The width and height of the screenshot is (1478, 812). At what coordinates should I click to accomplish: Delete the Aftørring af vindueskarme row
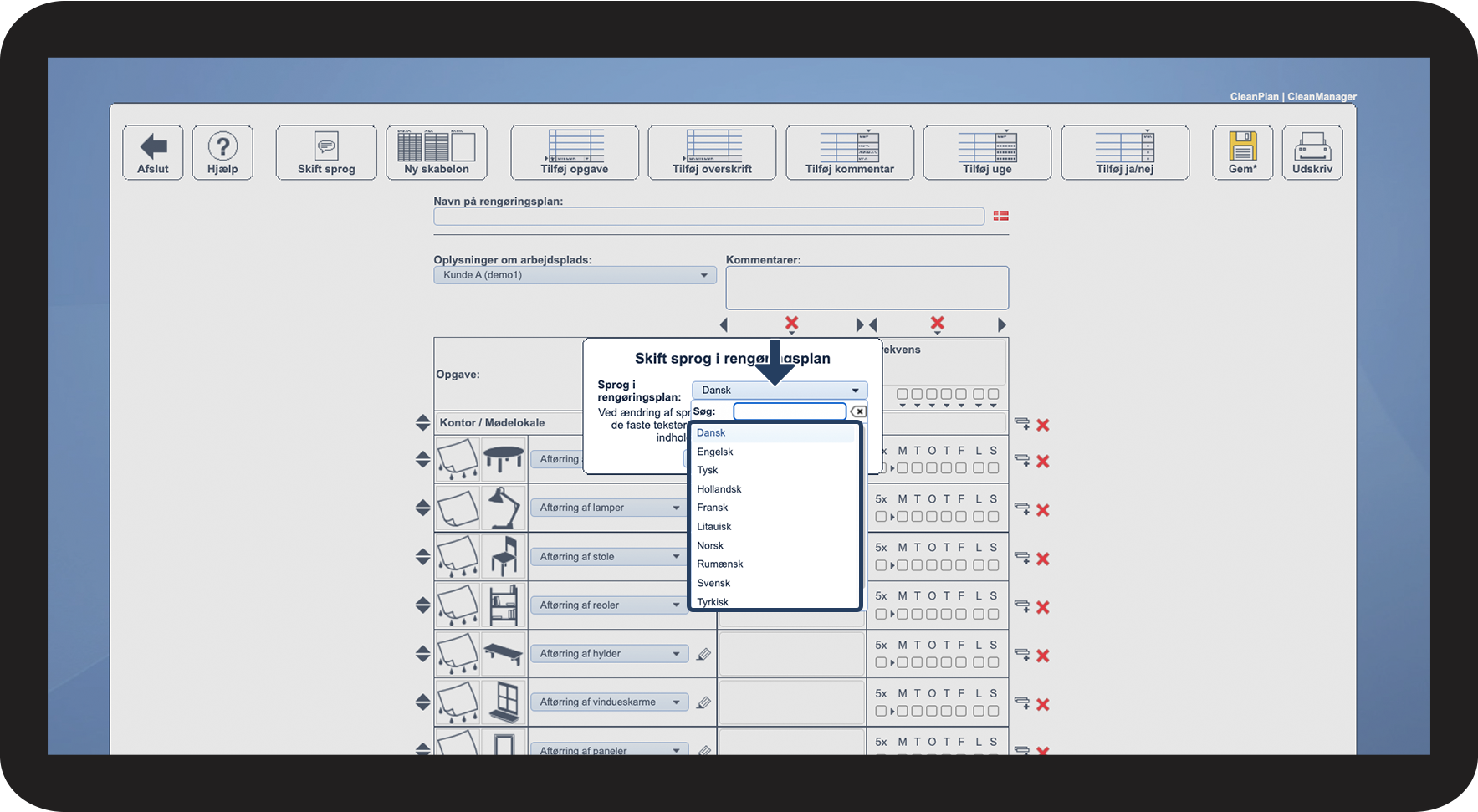point(1043,704)
